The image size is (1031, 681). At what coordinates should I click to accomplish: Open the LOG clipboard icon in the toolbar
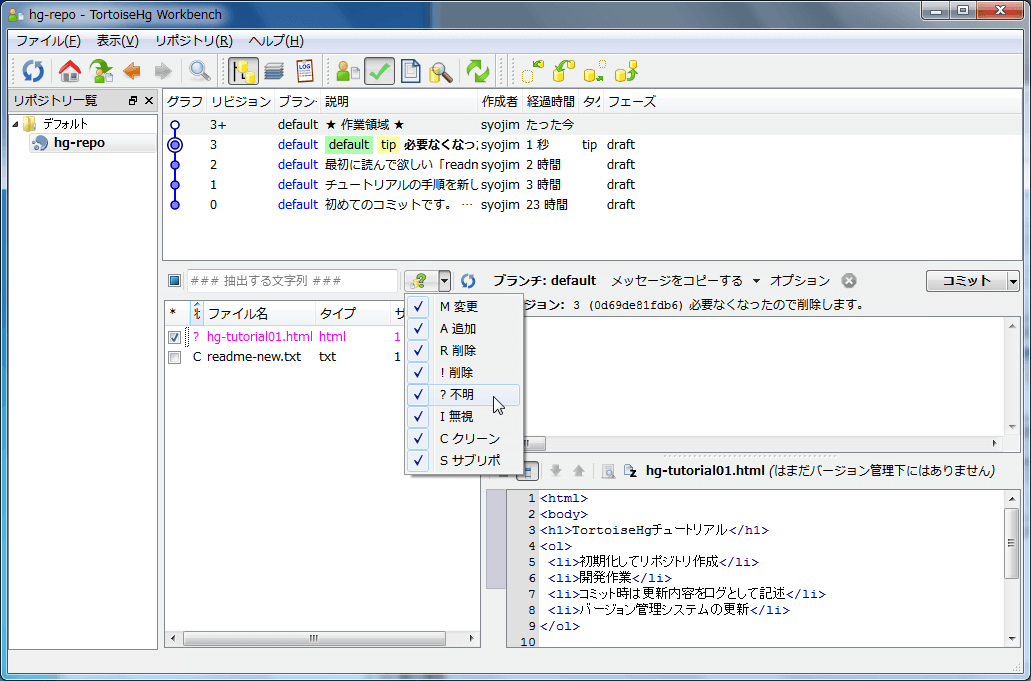pos(306,70)
